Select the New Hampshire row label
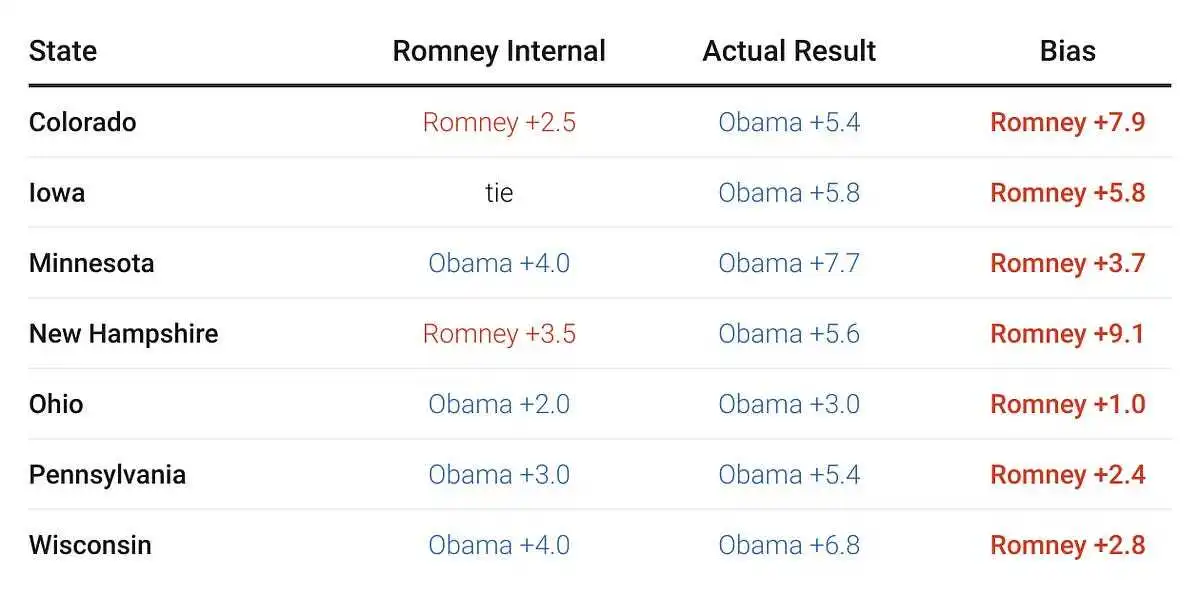Screen dimensions: 1200x600 tap(123, 333)
